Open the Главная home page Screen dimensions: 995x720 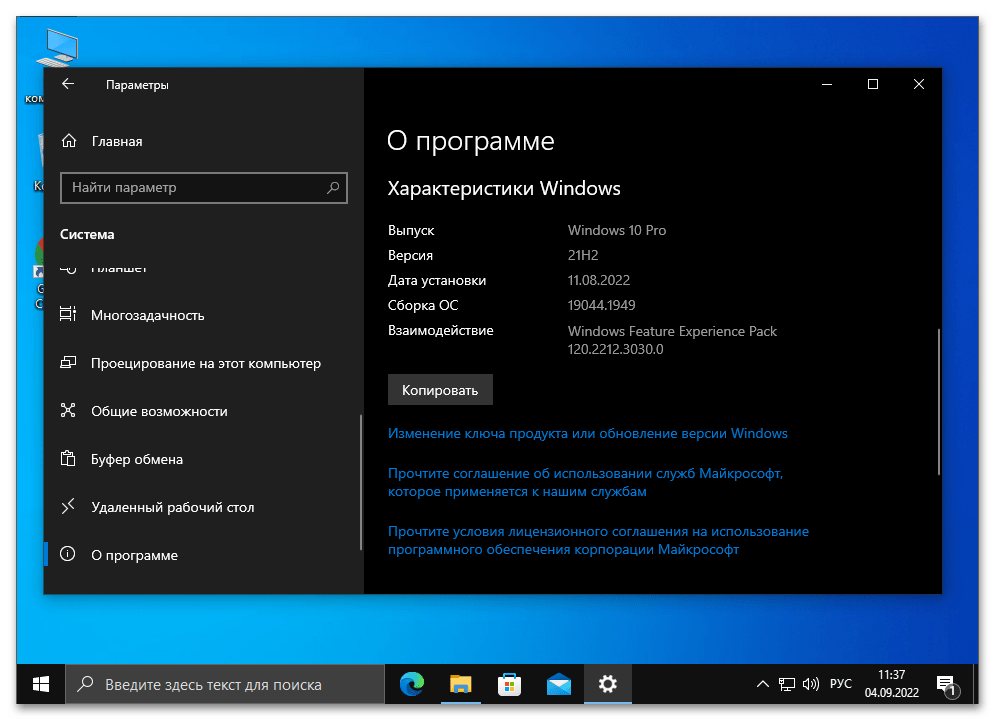tap(116, 141)
